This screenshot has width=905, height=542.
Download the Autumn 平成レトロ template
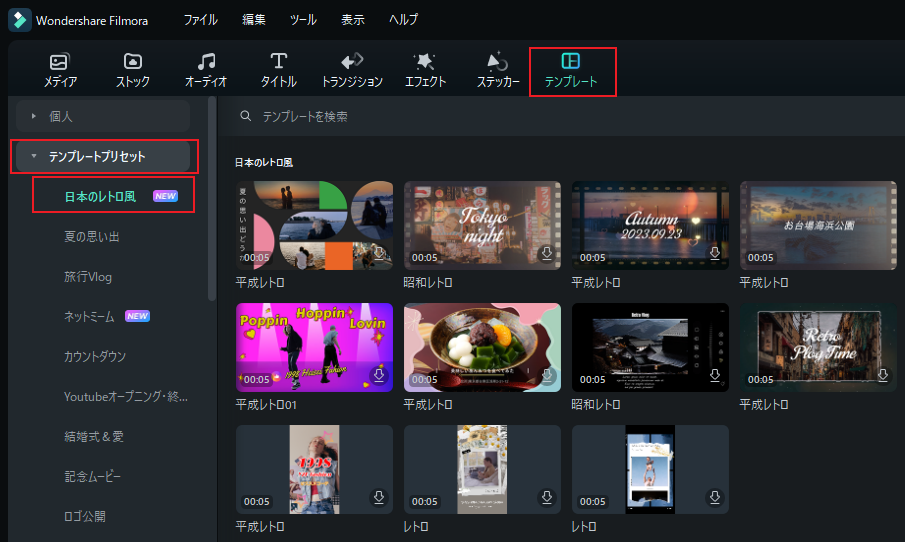715,254
